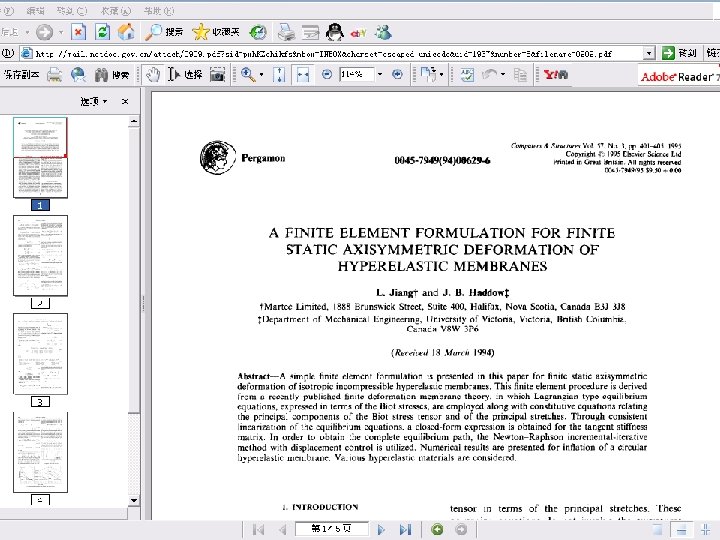Open the Edit menu in menu bar

tap(36, 11)
